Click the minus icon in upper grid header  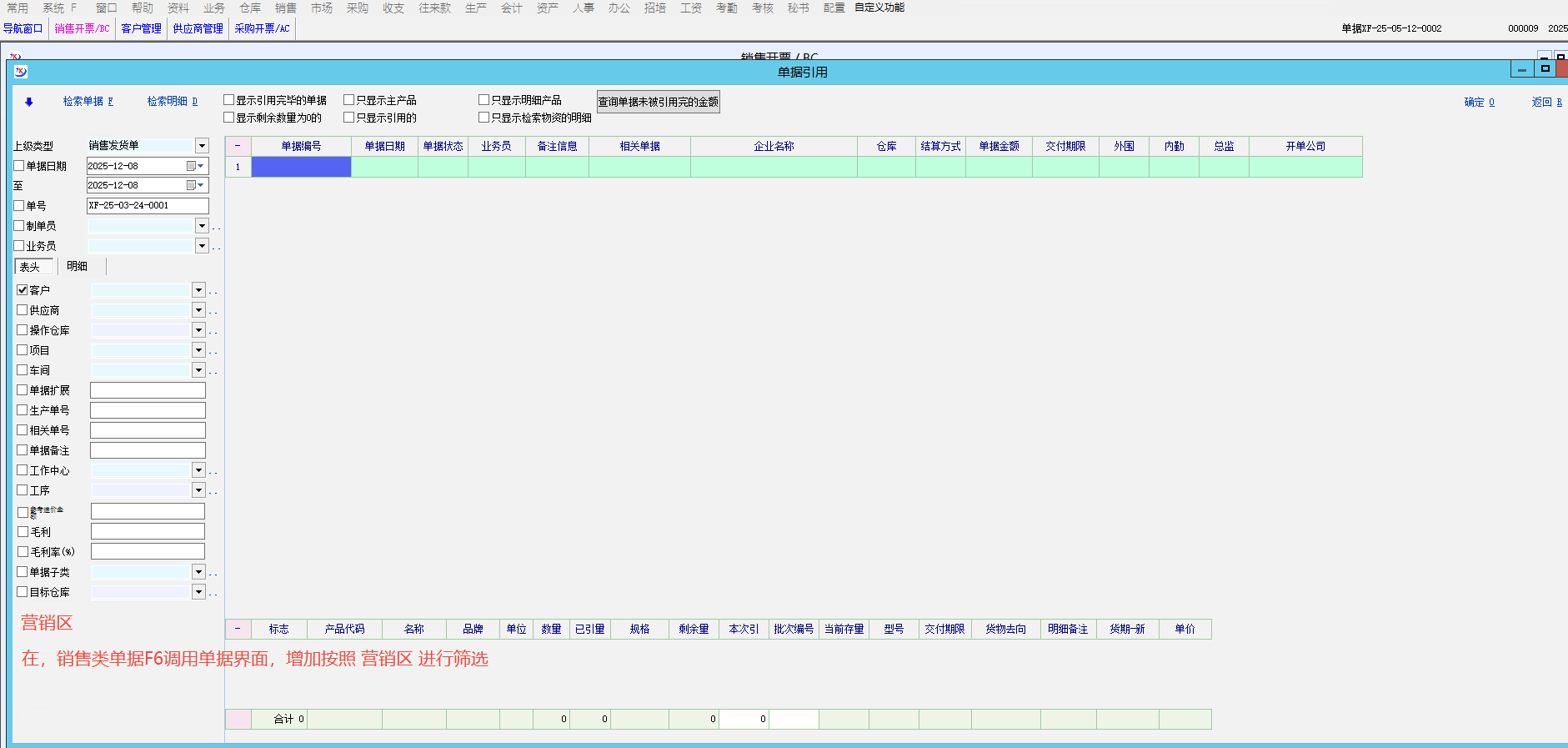tap(238, 146)
